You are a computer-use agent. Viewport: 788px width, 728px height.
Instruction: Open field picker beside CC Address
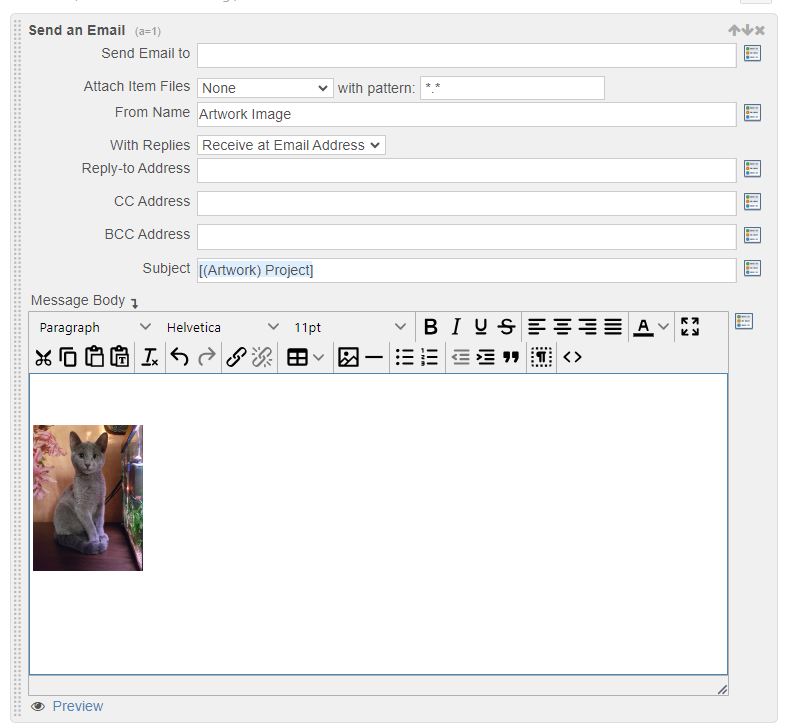tap(752, 202)
